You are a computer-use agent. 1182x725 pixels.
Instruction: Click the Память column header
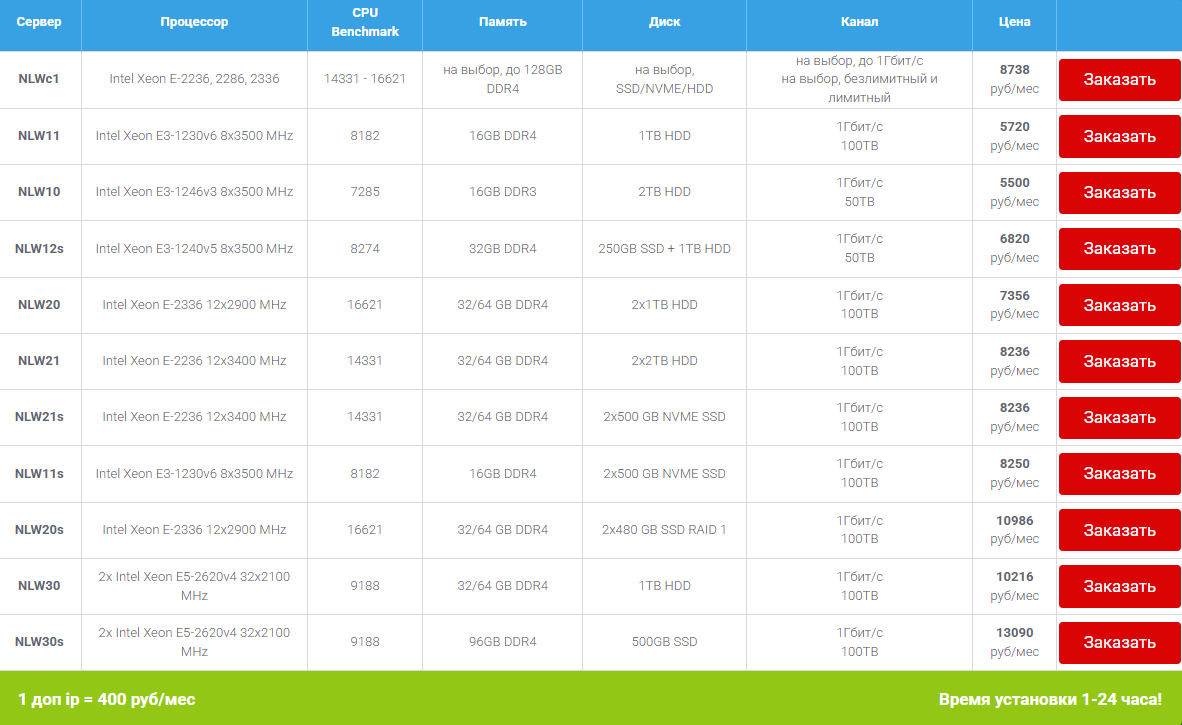click(502, 22)
